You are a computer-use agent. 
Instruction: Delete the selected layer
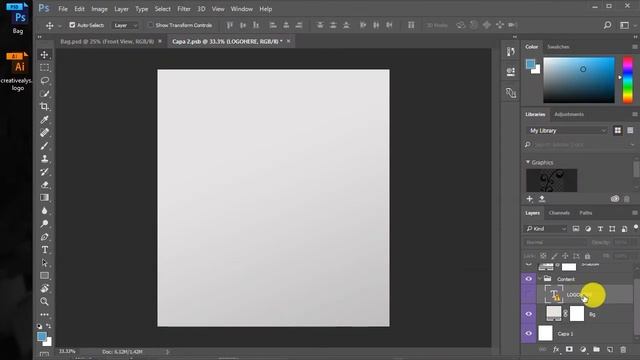coord(623,349)
